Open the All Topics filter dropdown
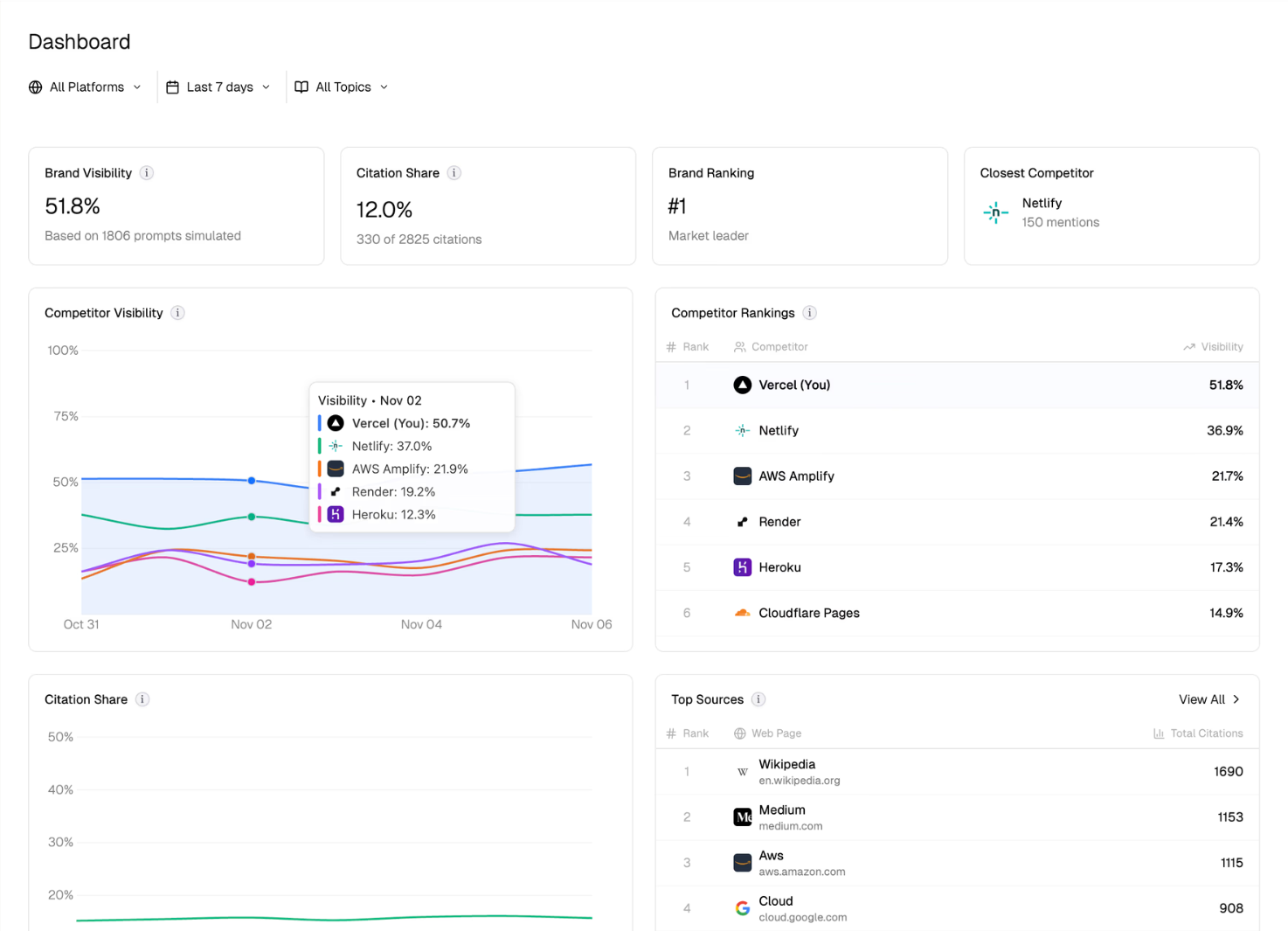 [342, 87]
